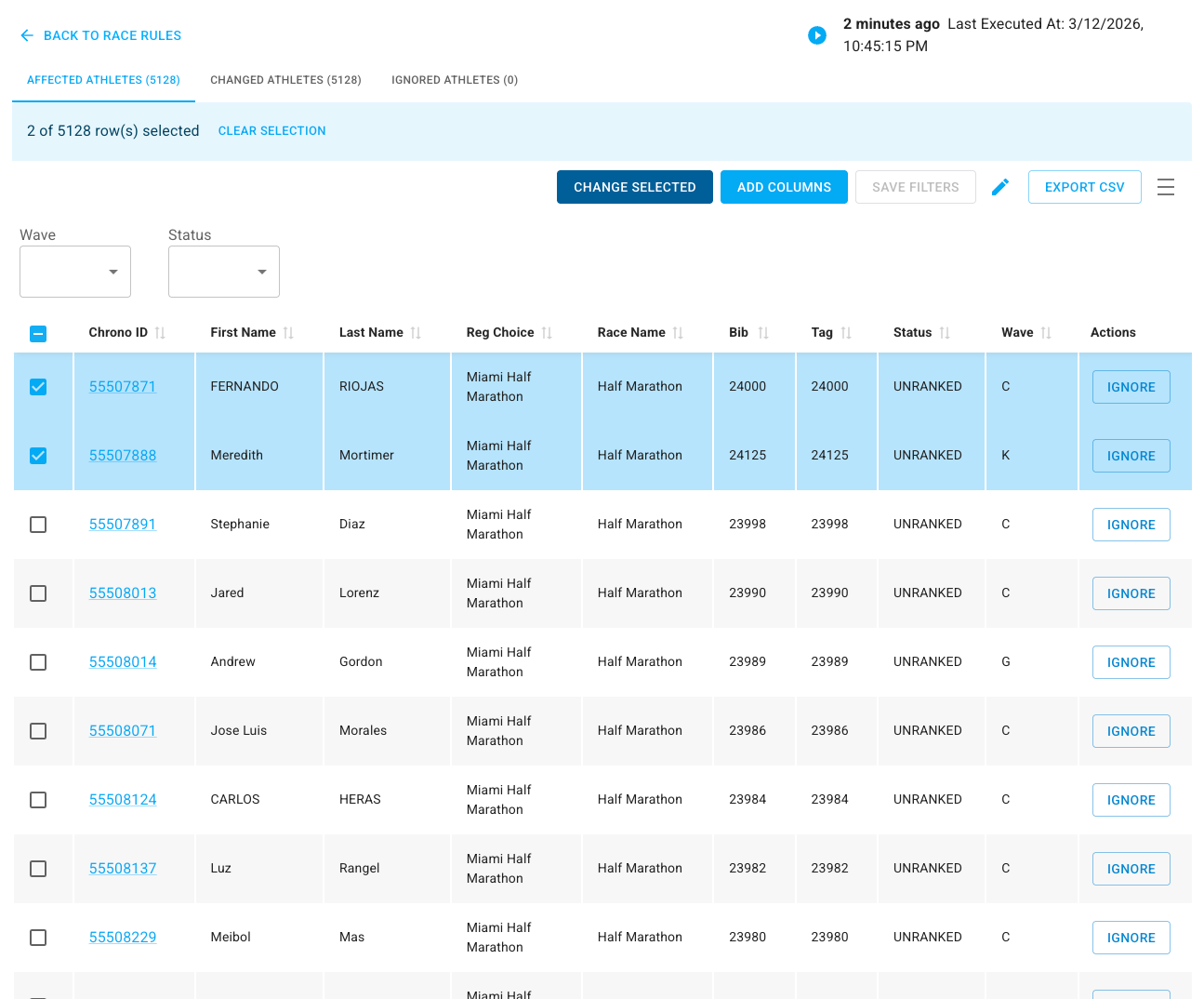
Task: Click the back arrow to race rules
Action: 27,35
